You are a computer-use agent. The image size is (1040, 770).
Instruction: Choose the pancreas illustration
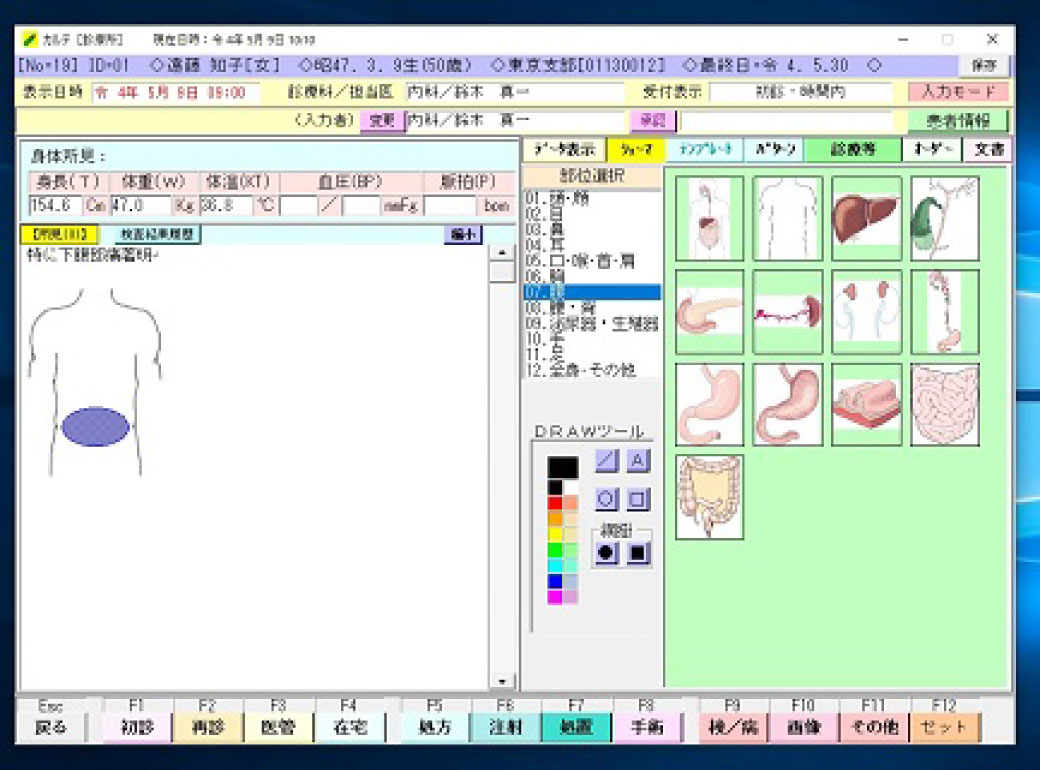coord(709,311)
